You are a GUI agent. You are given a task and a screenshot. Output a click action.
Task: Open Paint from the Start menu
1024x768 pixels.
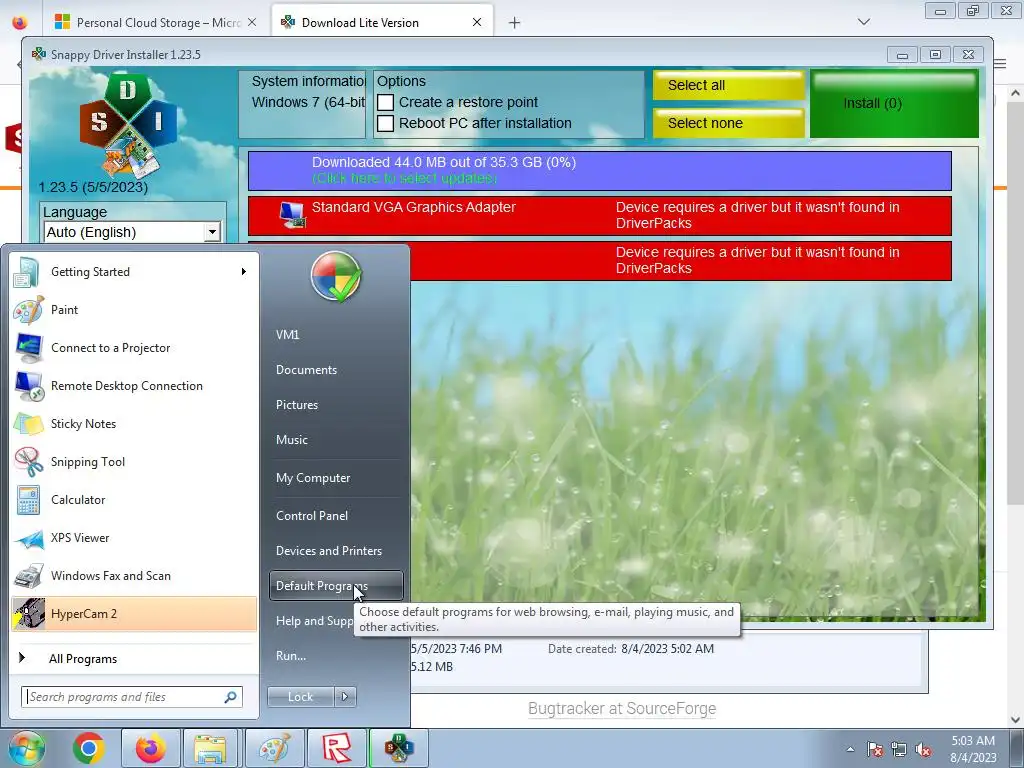(134, 310)
